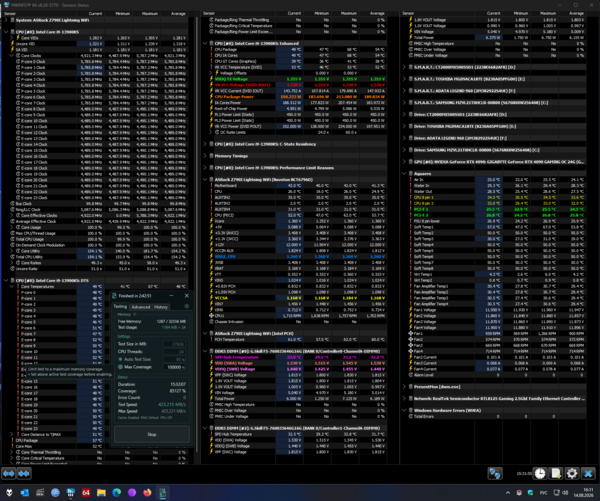Click the purple round app icon on taskbar
This screenshot has width=600, height=501.
(x=132, y=493)
